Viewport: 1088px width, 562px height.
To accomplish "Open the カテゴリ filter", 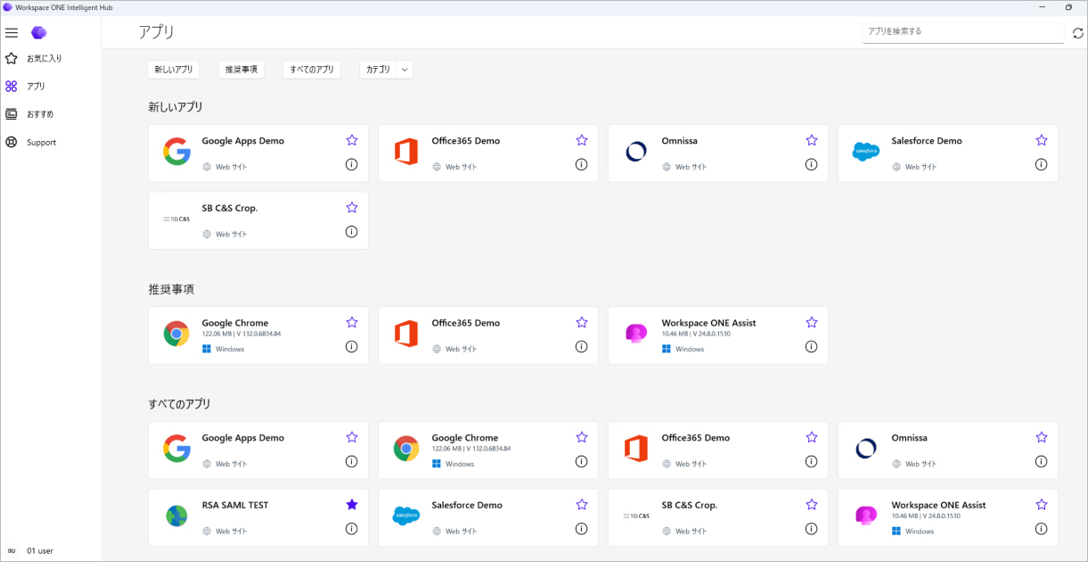I will (x=378, y=69).
